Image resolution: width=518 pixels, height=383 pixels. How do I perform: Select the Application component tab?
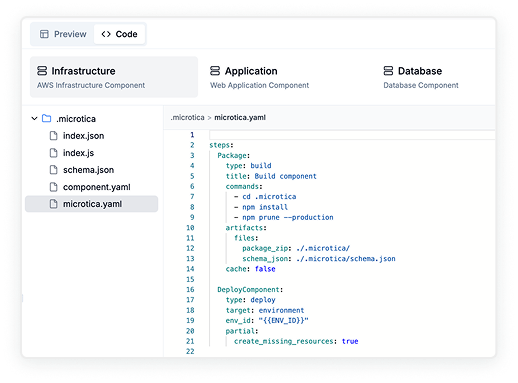click(259, 77)
